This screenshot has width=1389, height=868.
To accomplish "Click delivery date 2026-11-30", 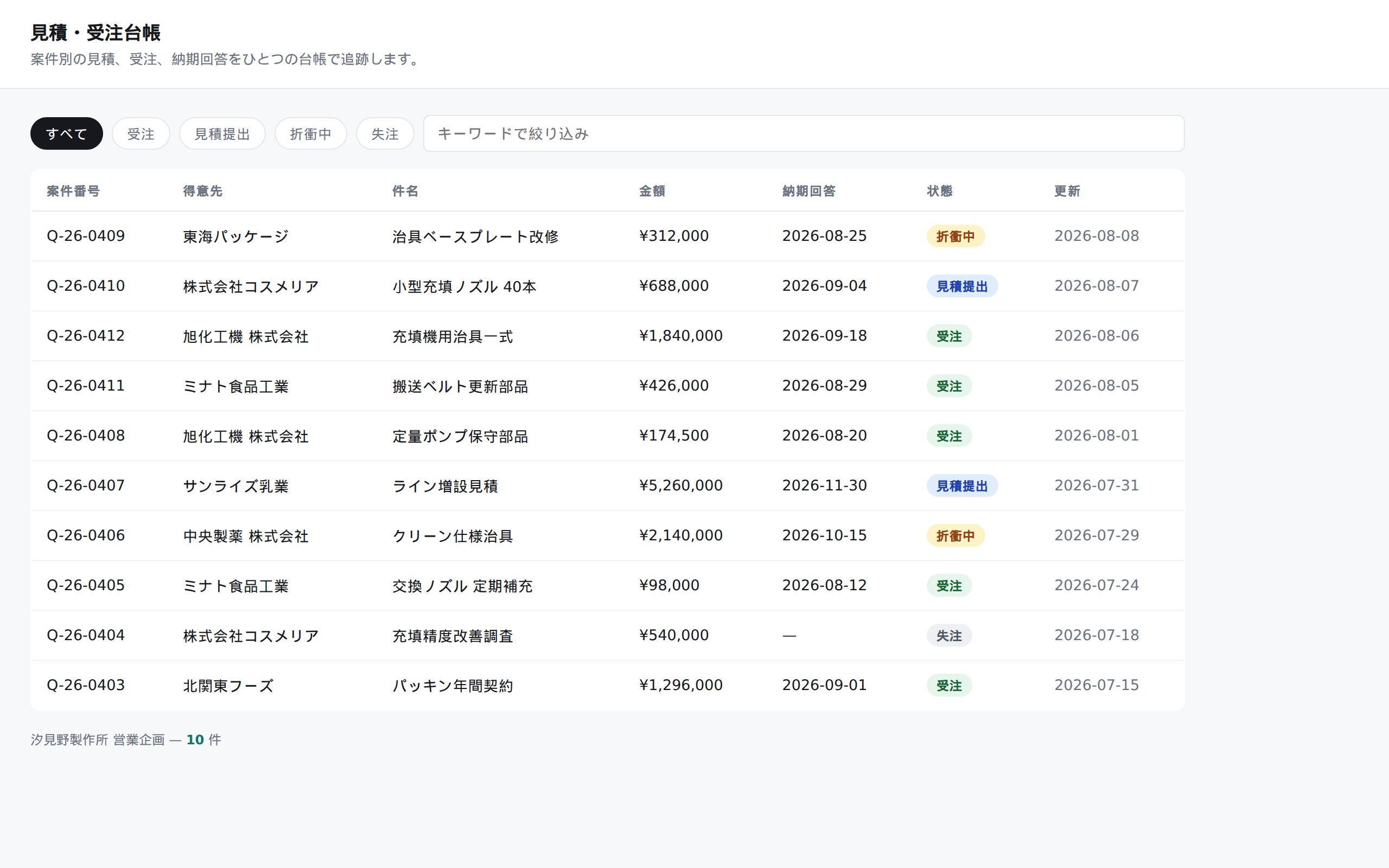I will point(824,486).
